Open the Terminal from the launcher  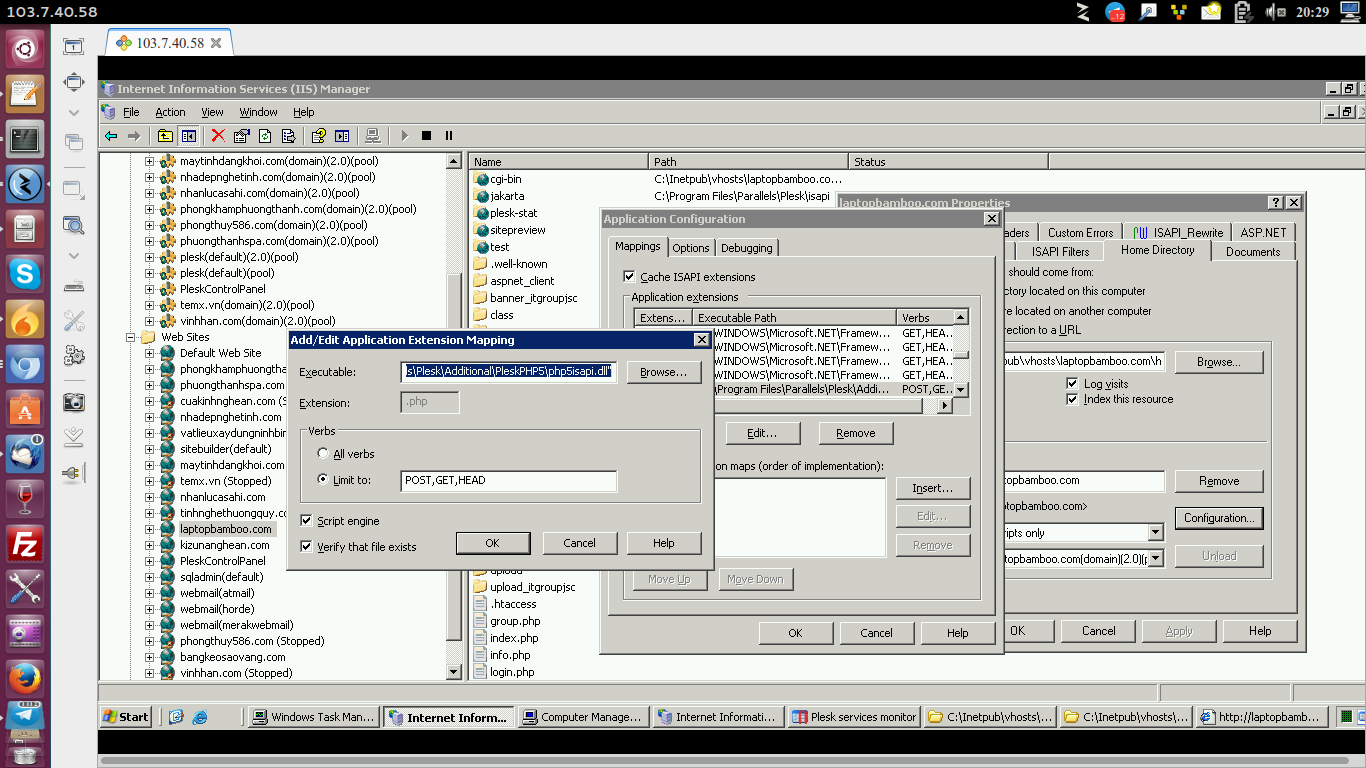[x=24, y=139]
